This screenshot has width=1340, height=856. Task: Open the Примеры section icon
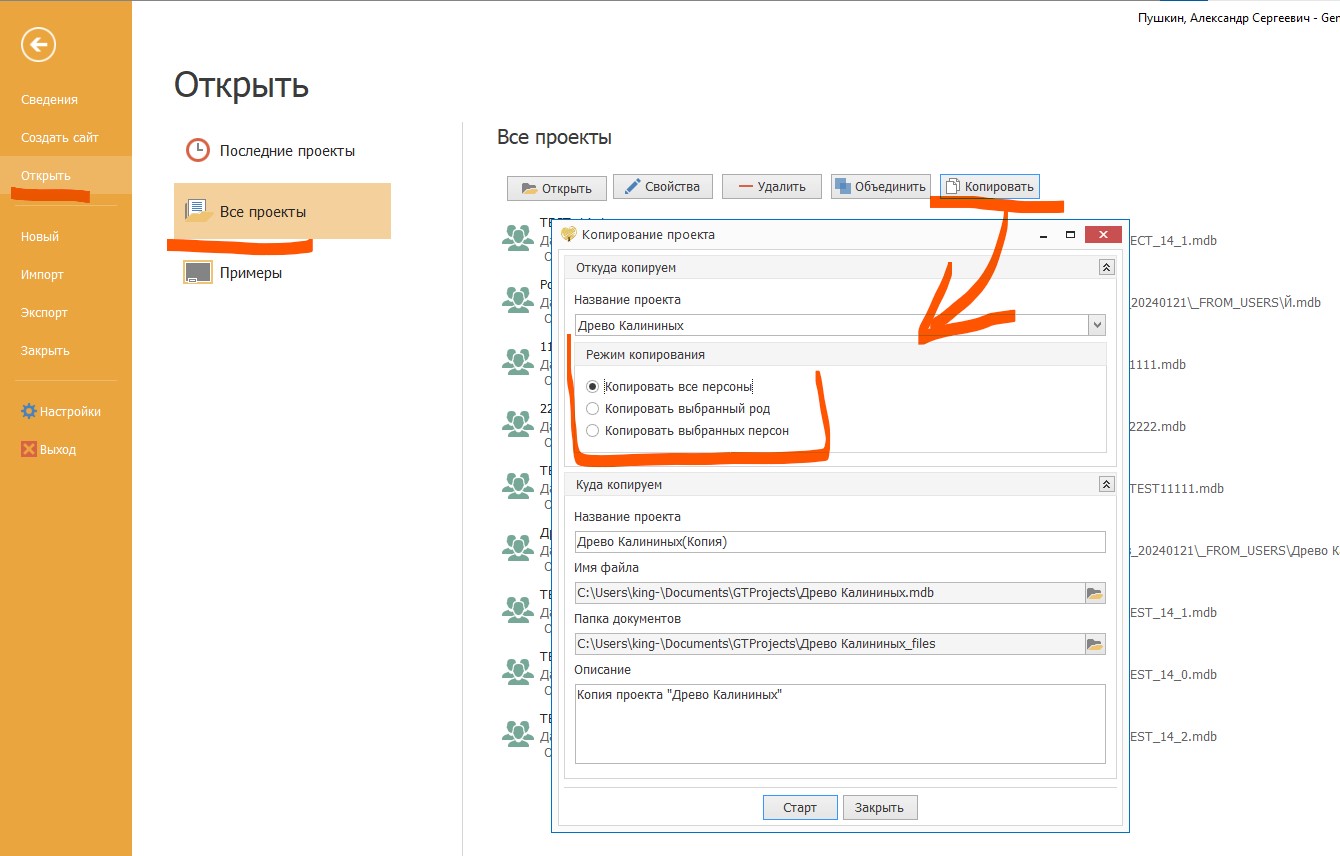(x=198, y=272)
